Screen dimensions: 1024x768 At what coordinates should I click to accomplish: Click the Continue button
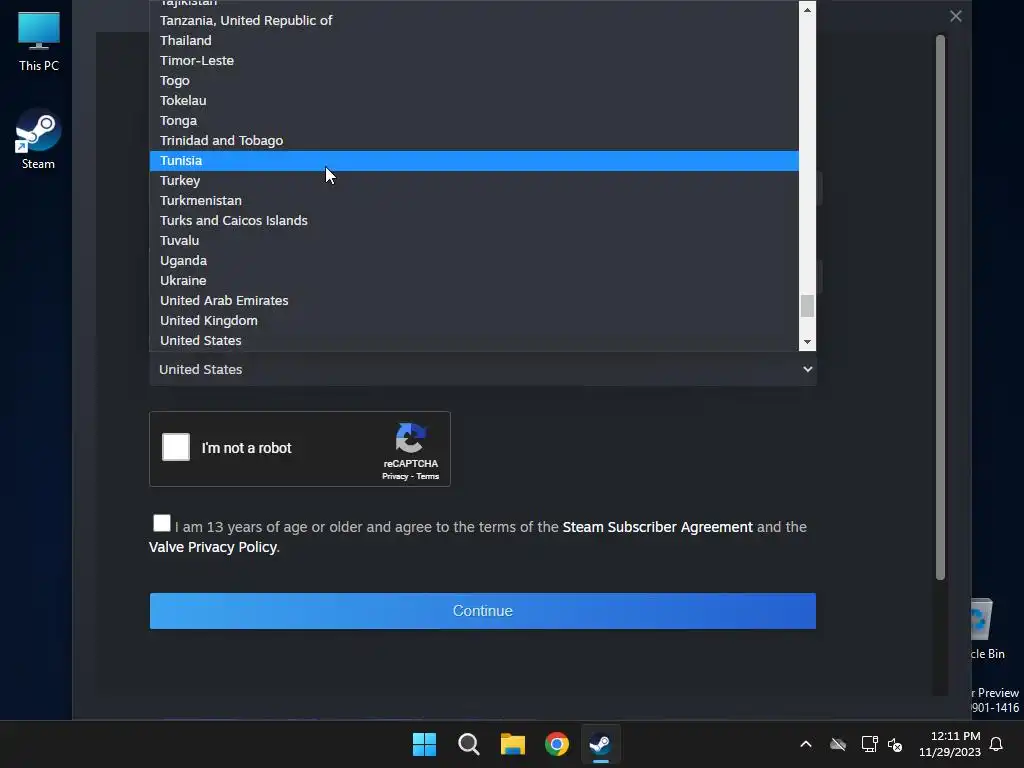tap(483, 611)
